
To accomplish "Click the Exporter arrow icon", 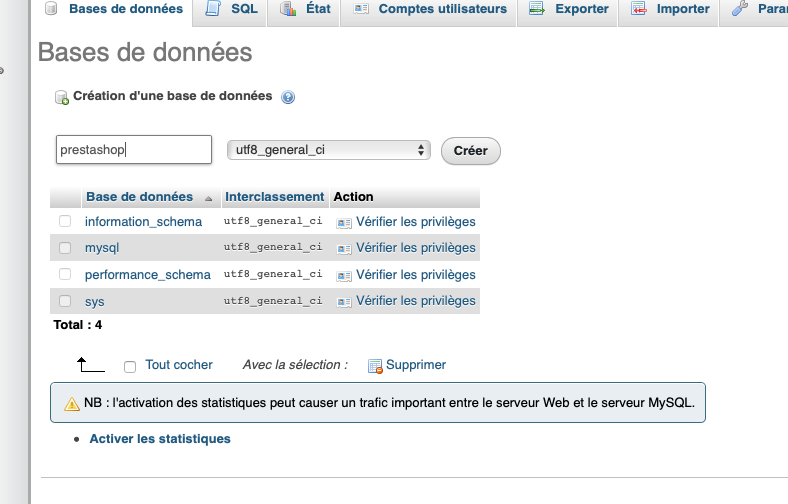I will 537,9.
